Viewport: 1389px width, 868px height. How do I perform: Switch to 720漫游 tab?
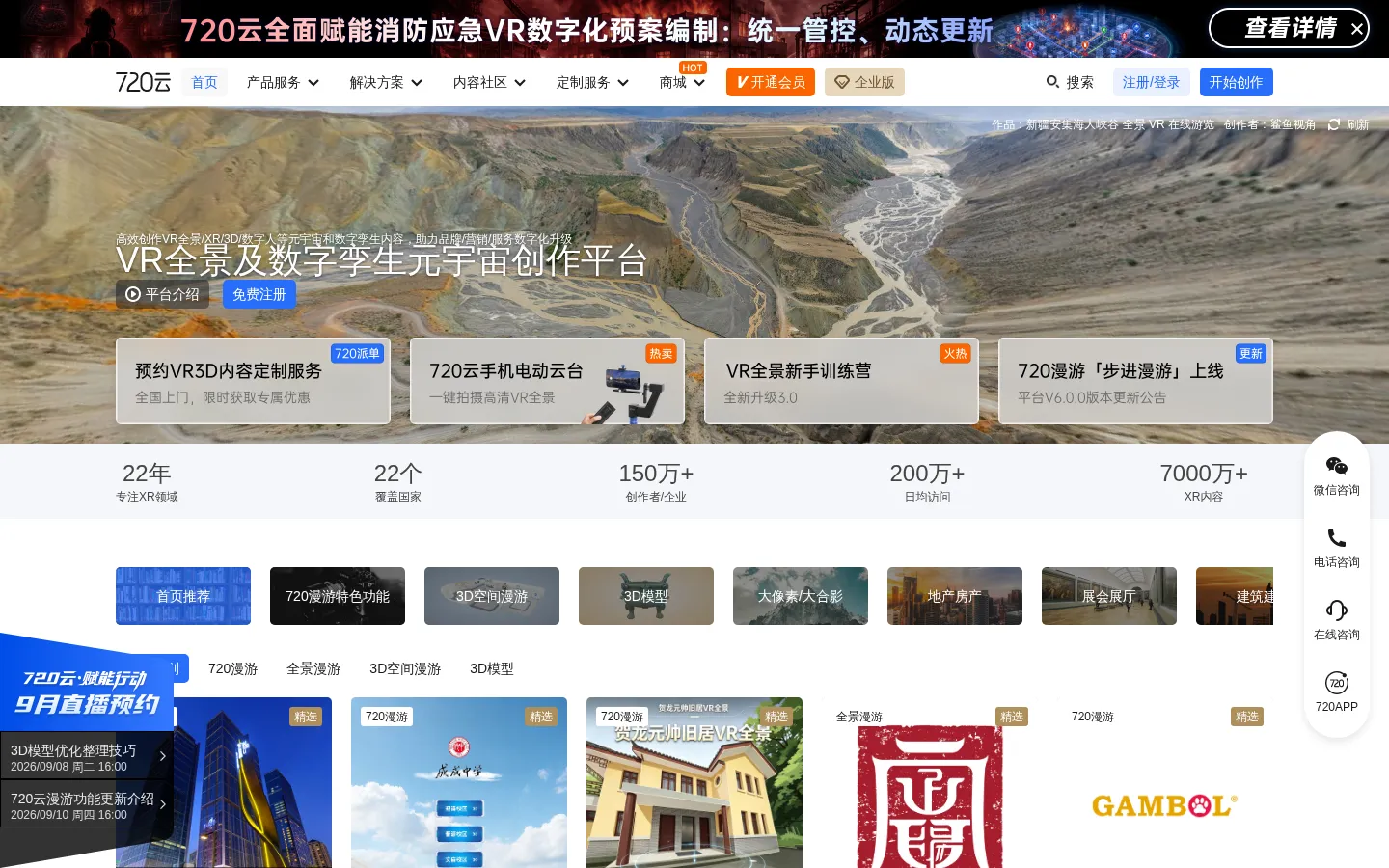pos(233,668)
